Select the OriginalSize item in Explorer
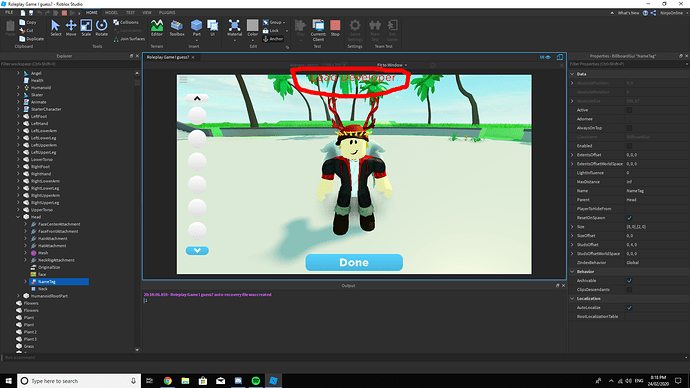This screenshot has height=388, width=690. coord(49,267)
